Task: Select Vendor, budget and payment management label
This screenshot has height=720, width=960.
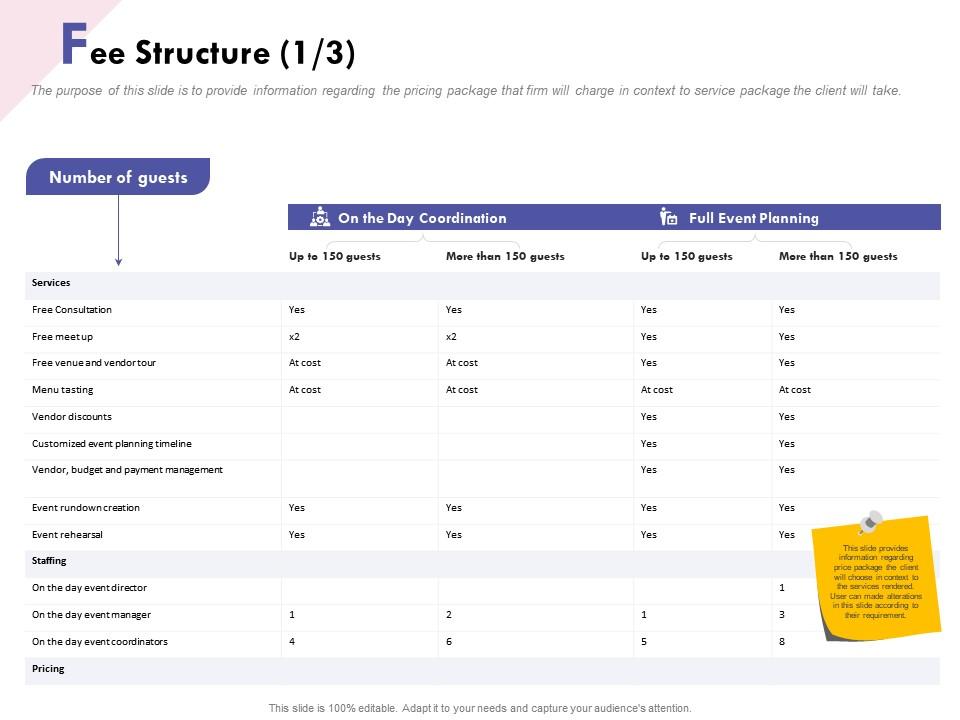Action: point(127,470)
